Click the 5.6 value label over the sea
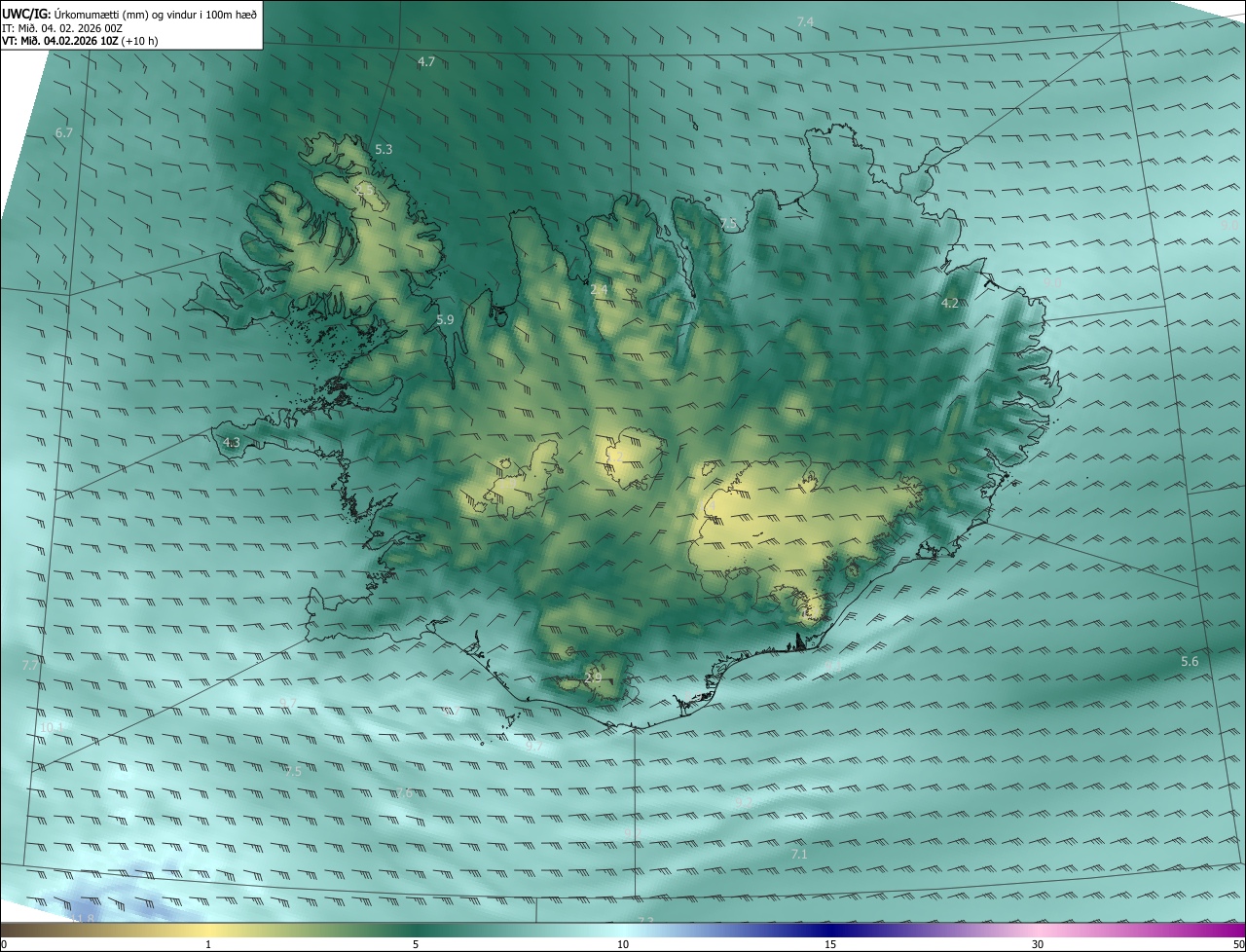The width and height of the screenshot is (1246, 952). pyautogui.click(x=1190, y=661)
